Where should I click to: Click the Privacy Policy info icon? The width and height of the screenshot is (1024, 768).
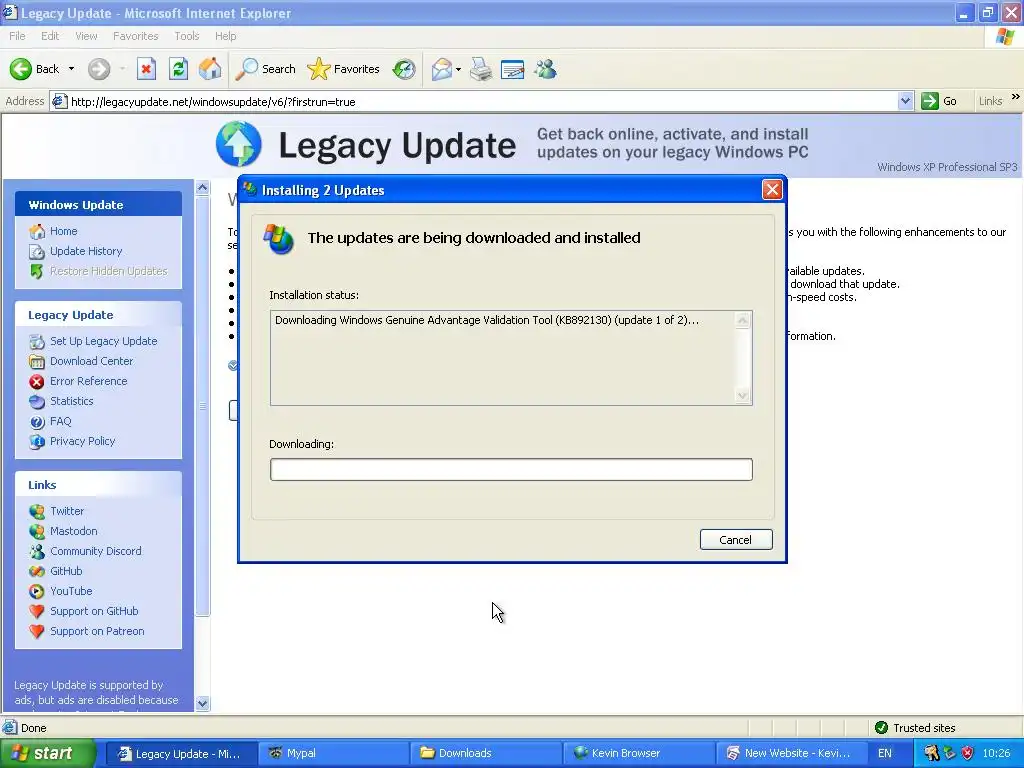[x=37, y=441]
